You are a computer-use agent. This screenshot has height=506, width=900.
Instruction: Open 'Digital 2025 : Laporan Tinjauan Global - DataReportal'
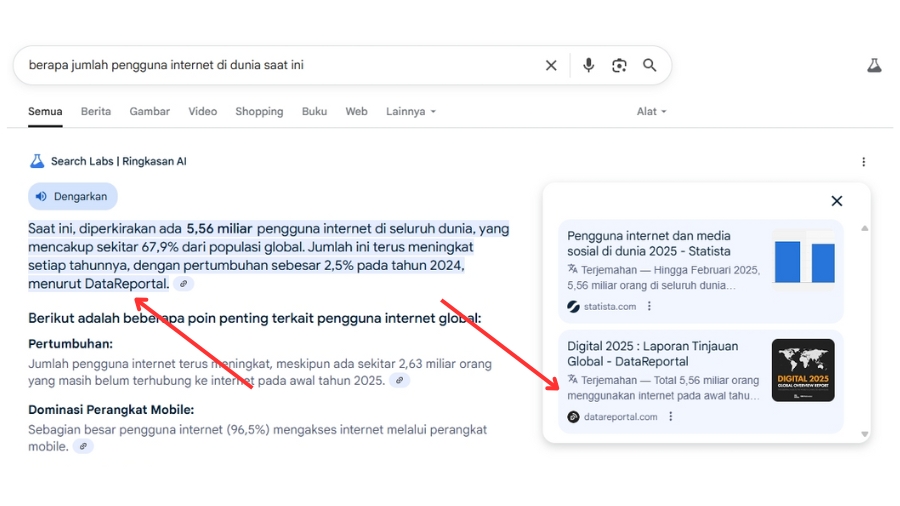click(x=653, y=353)
